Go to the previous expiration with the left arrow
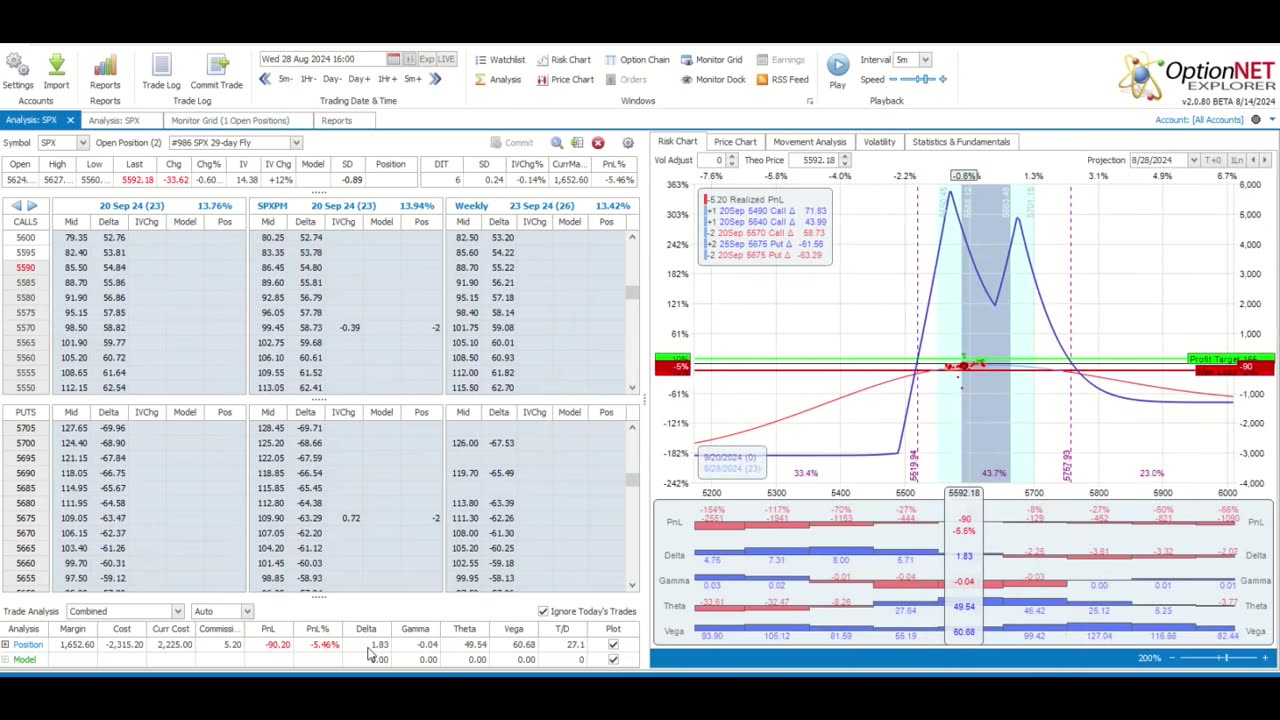This screenshot has width=1280, height=720. (17, 206)
